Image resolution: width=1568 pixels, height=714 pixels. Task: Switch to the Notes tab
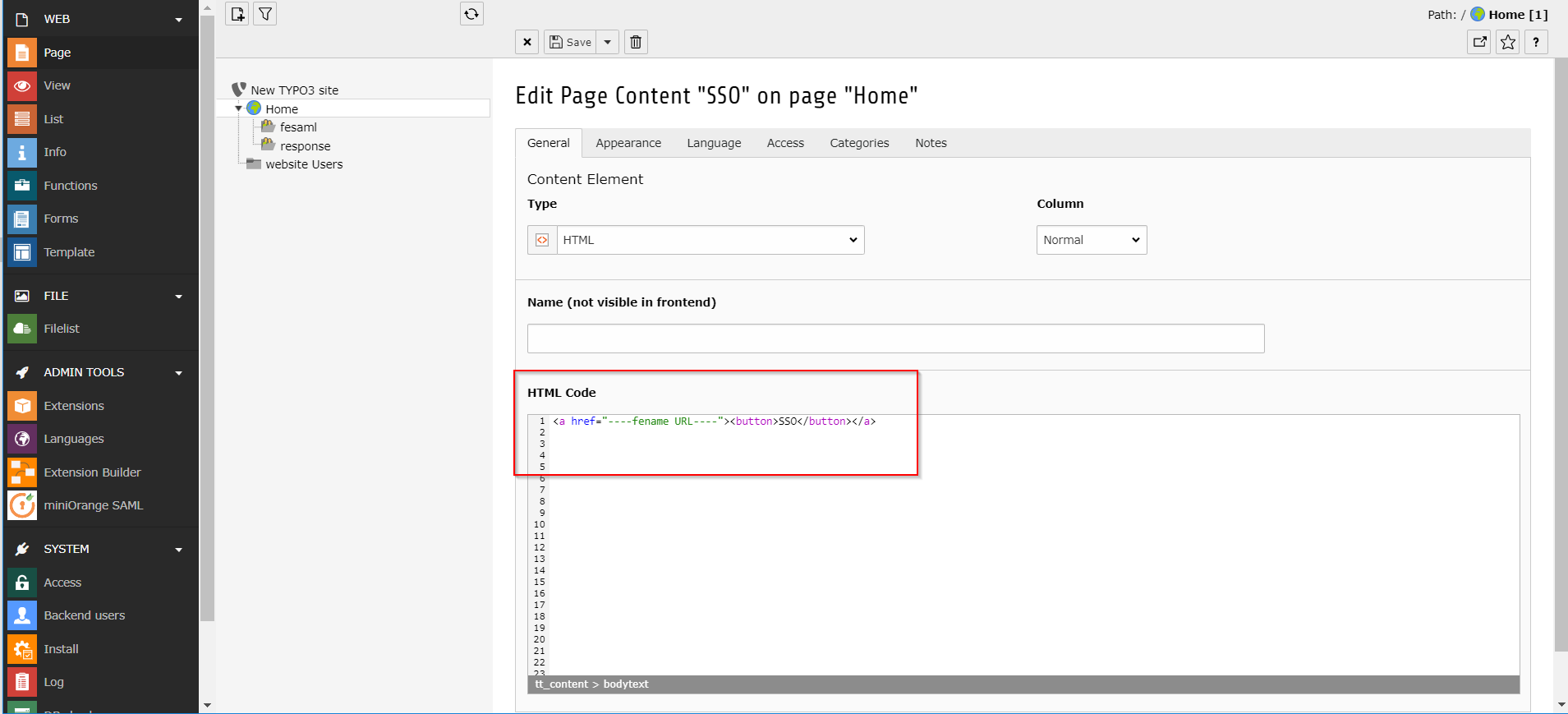coord(931,143)
